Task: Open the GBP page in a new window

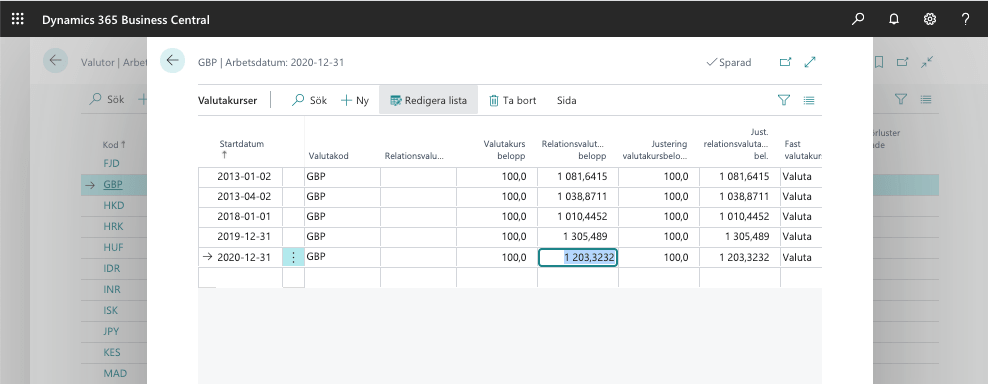Action: pyautogui.click(x=785, y=62)
